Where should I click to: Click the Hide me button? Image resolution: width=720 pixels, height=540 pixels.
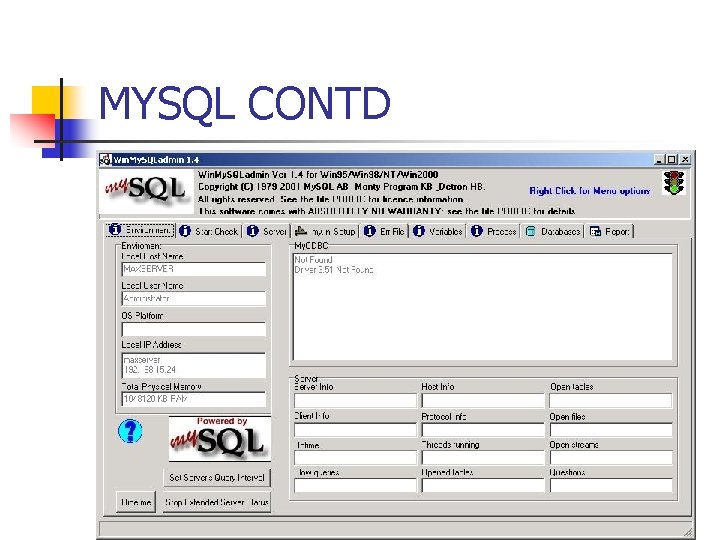coord(136,502)
